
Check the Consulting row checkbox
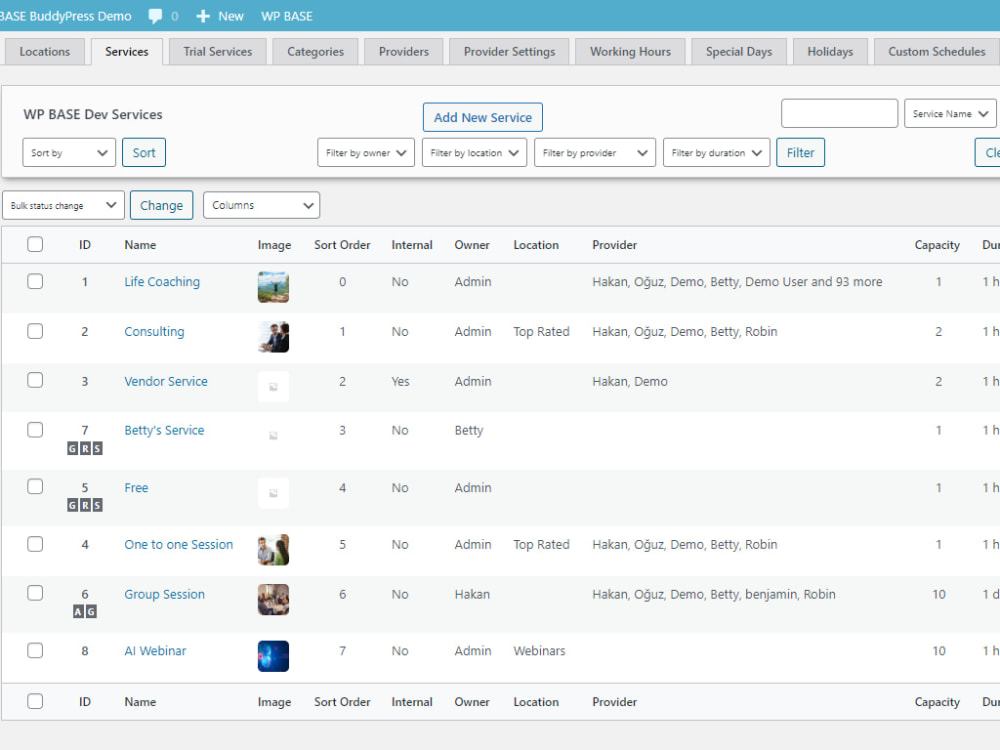(35, 331)
